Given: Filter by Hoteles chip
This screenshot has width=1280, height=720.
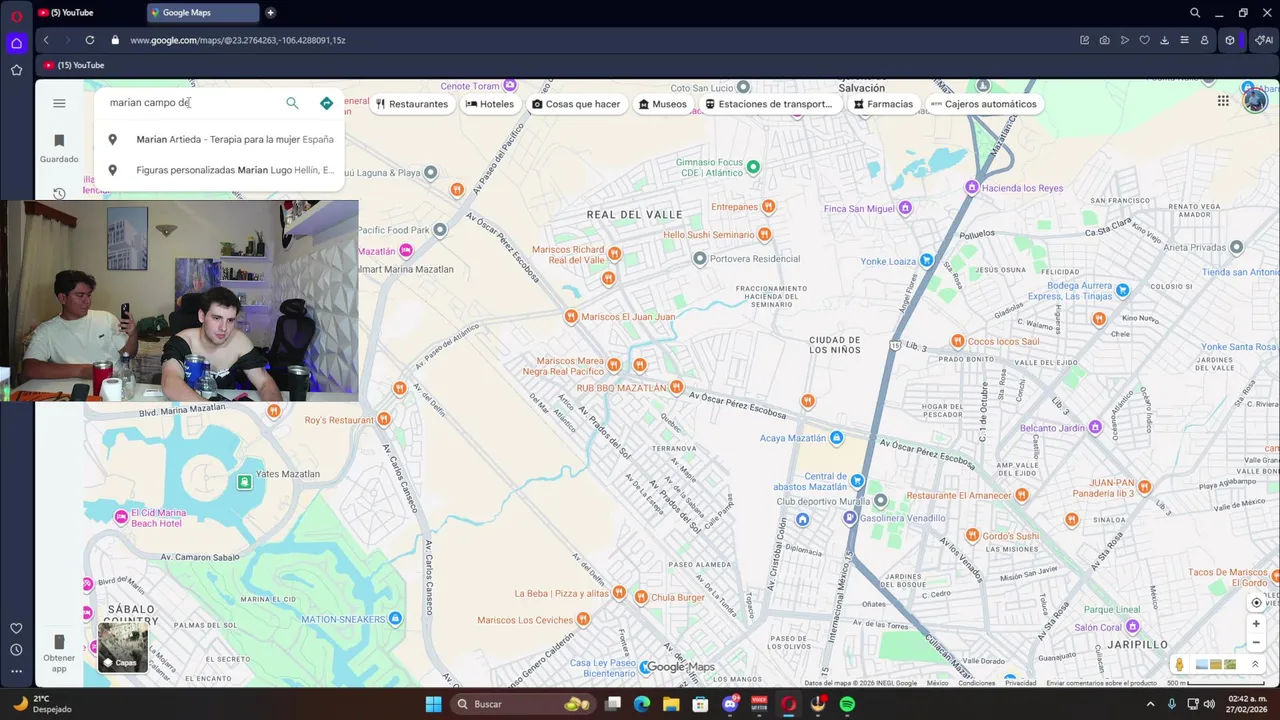Looking at the screenshot, I should (x=490, y=104).
